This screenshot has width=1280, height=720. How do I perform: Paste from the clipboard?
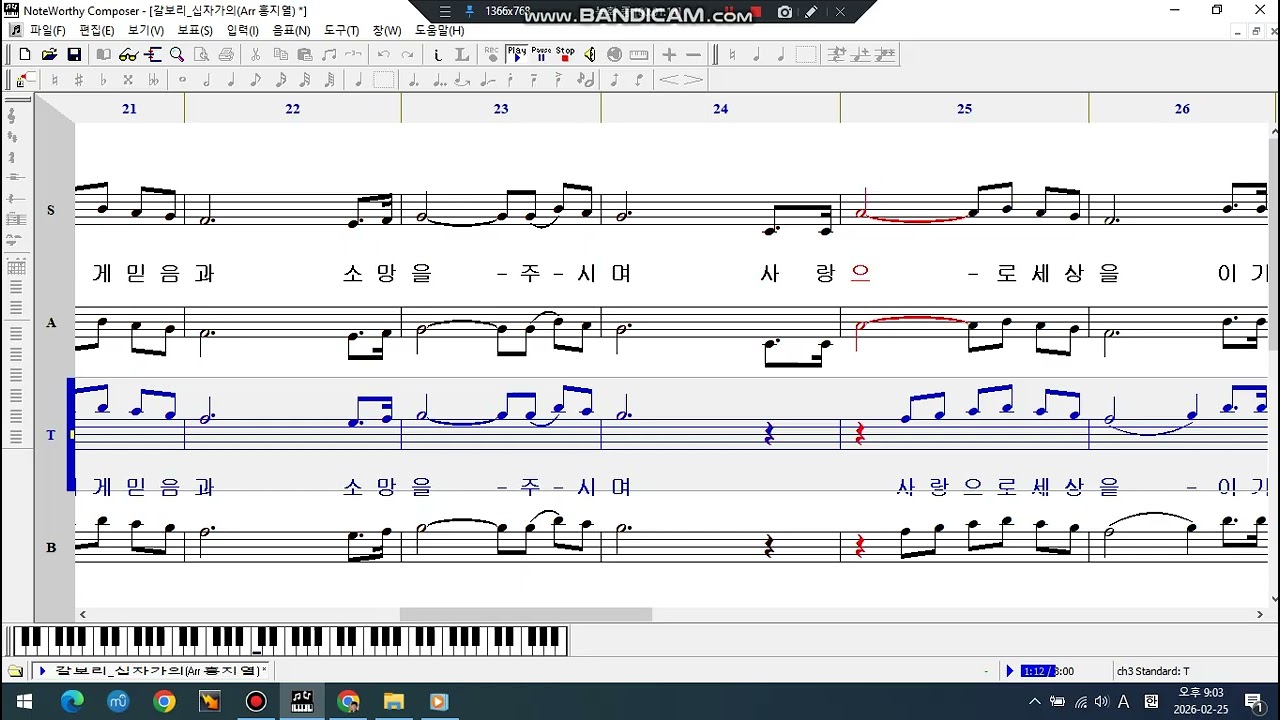(304, 55)
